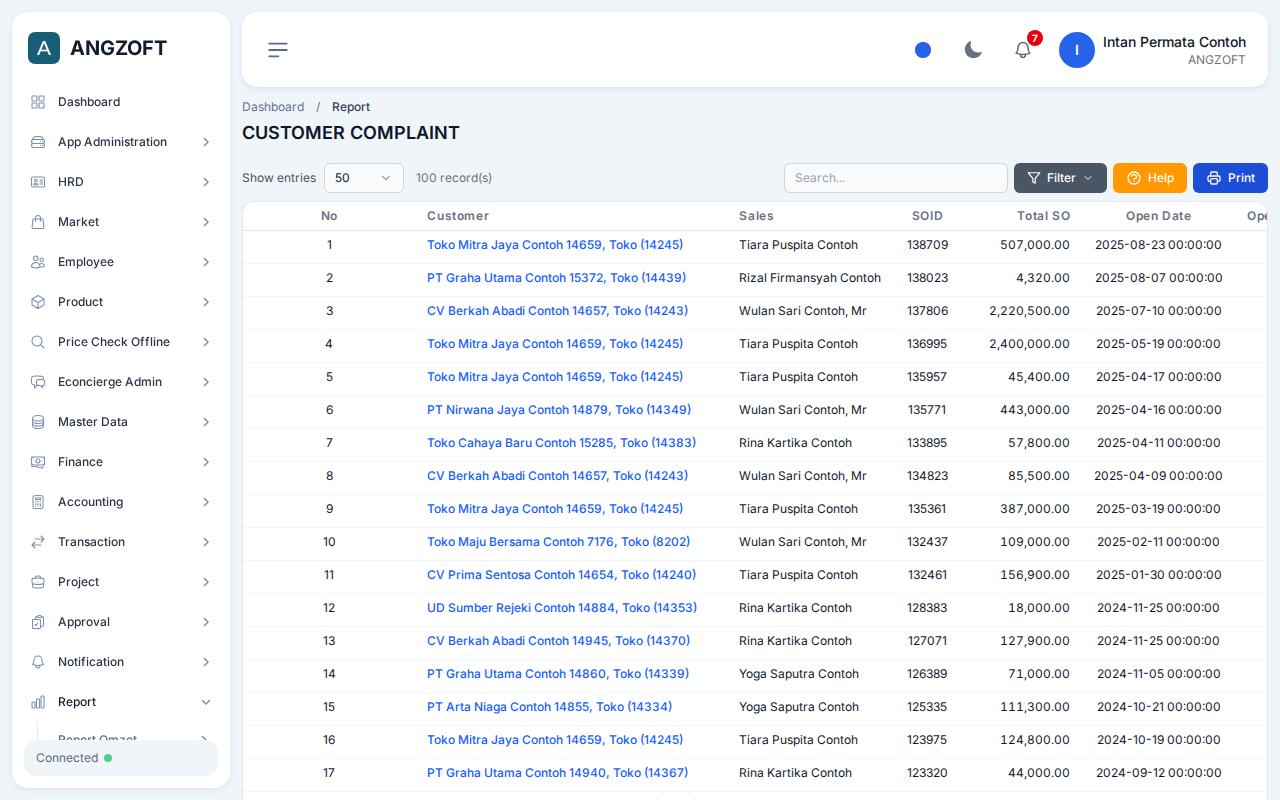Open Toko Cahaya Baru Contoh 15285 link
The width and height of the screenshot is (1280, 800).
(561, 443)
